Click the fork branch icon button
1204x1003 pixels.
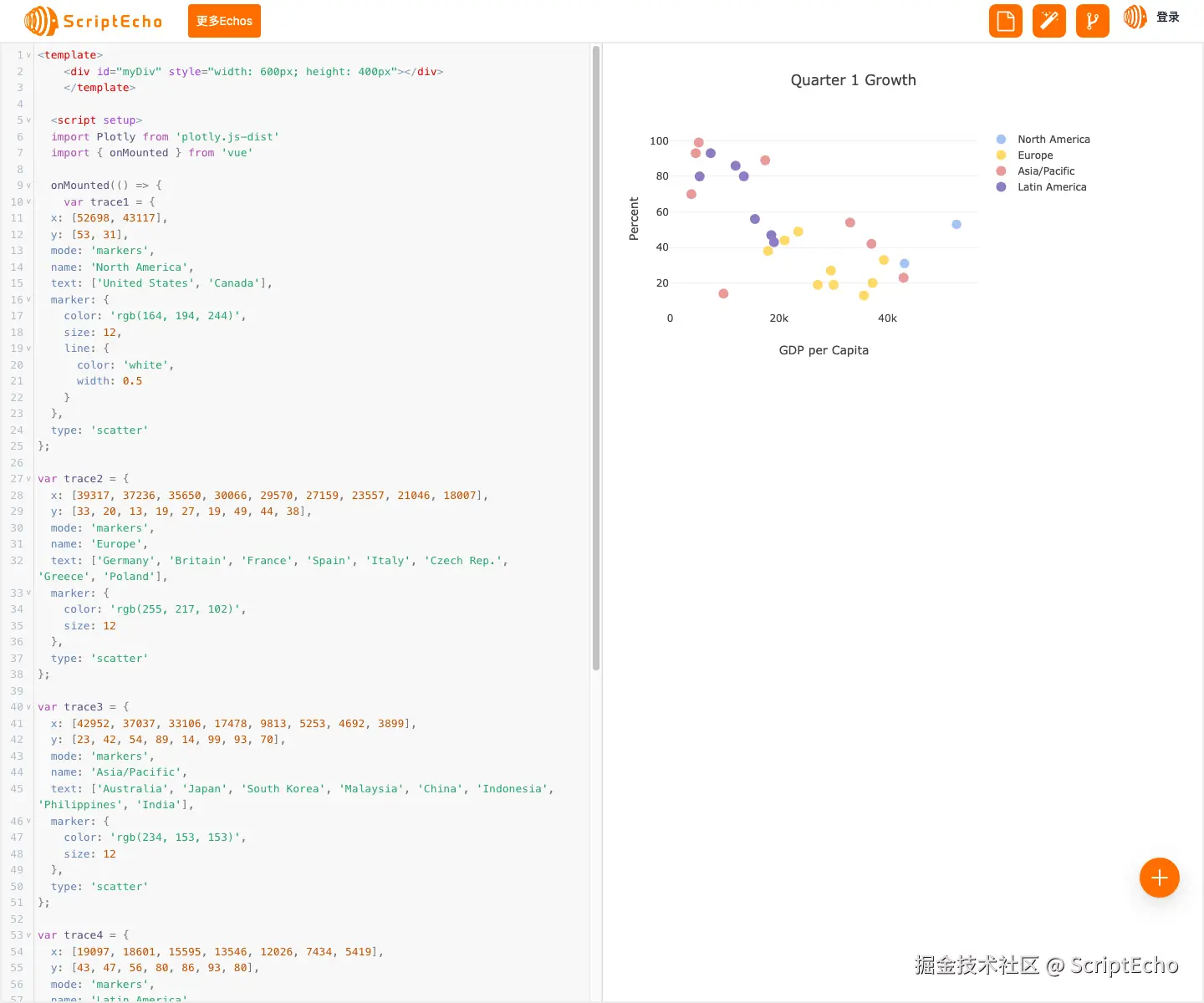pos(1093,21)
